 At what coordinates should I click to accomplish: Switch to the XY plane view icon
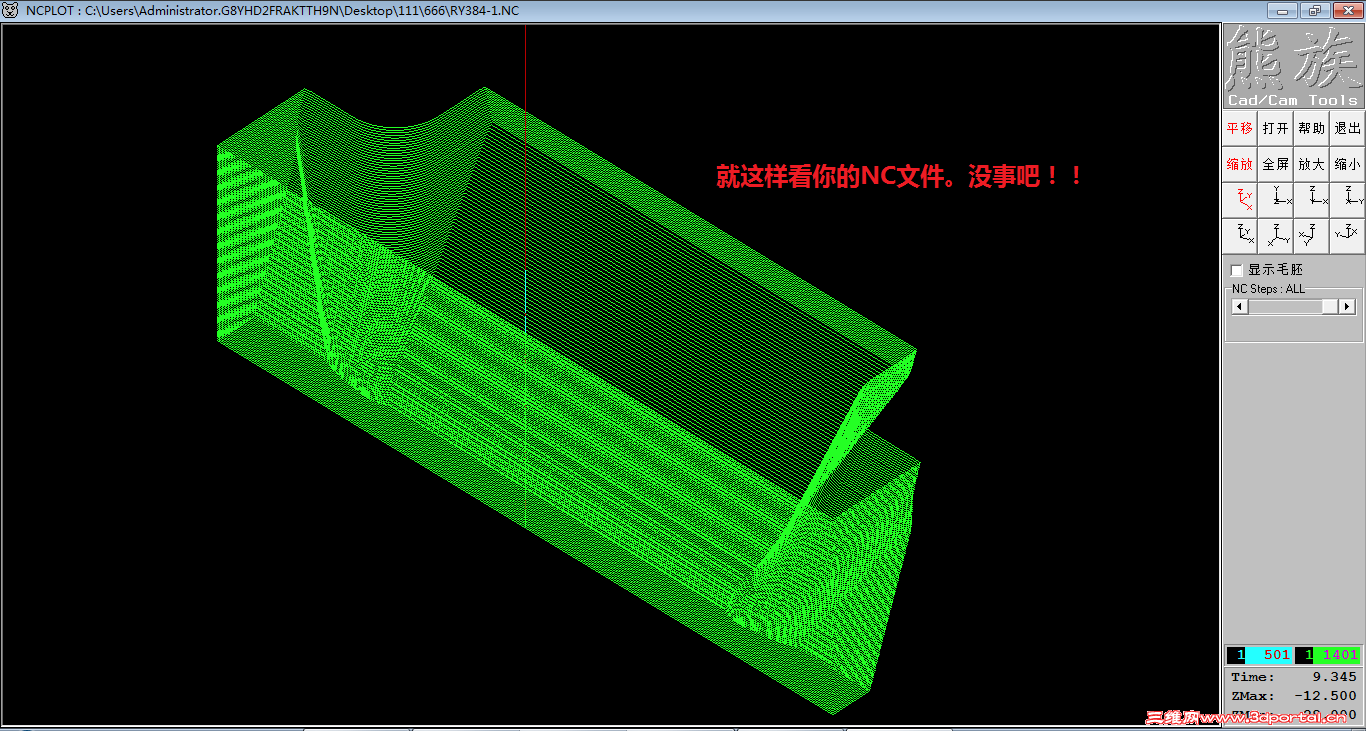point(1276,200)
